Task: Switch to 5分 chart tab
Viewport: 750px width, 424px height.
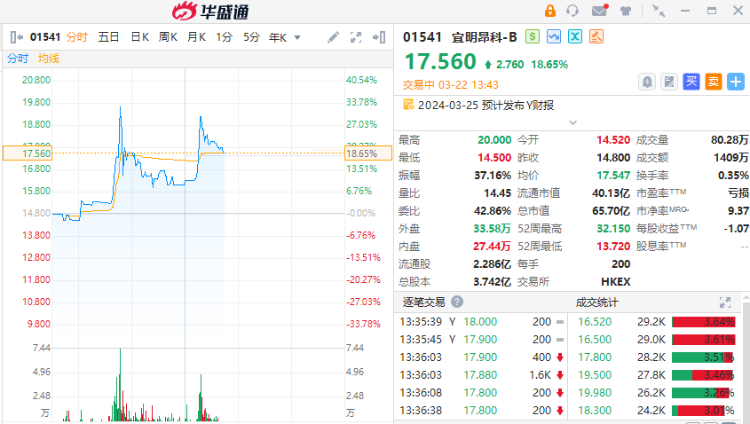Action: pos(251,37)
